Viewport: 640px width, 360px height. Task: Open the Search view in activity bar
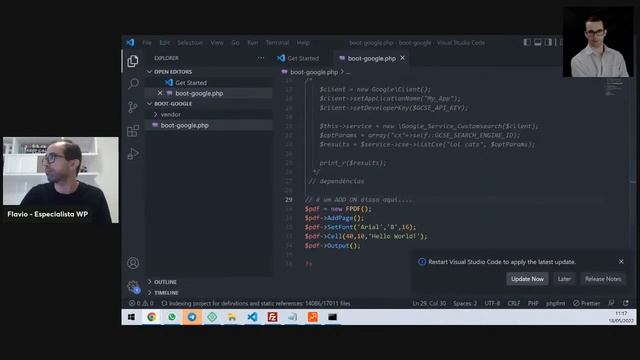point(133,84)
